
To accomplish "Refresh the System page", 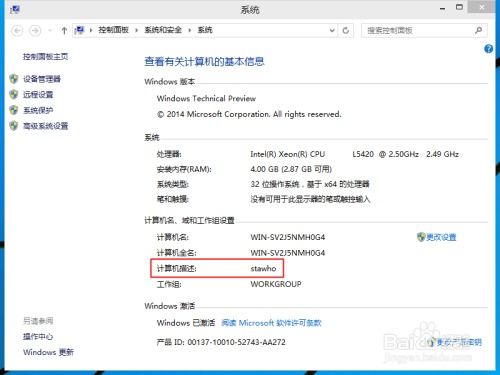I will coord(346,31).
